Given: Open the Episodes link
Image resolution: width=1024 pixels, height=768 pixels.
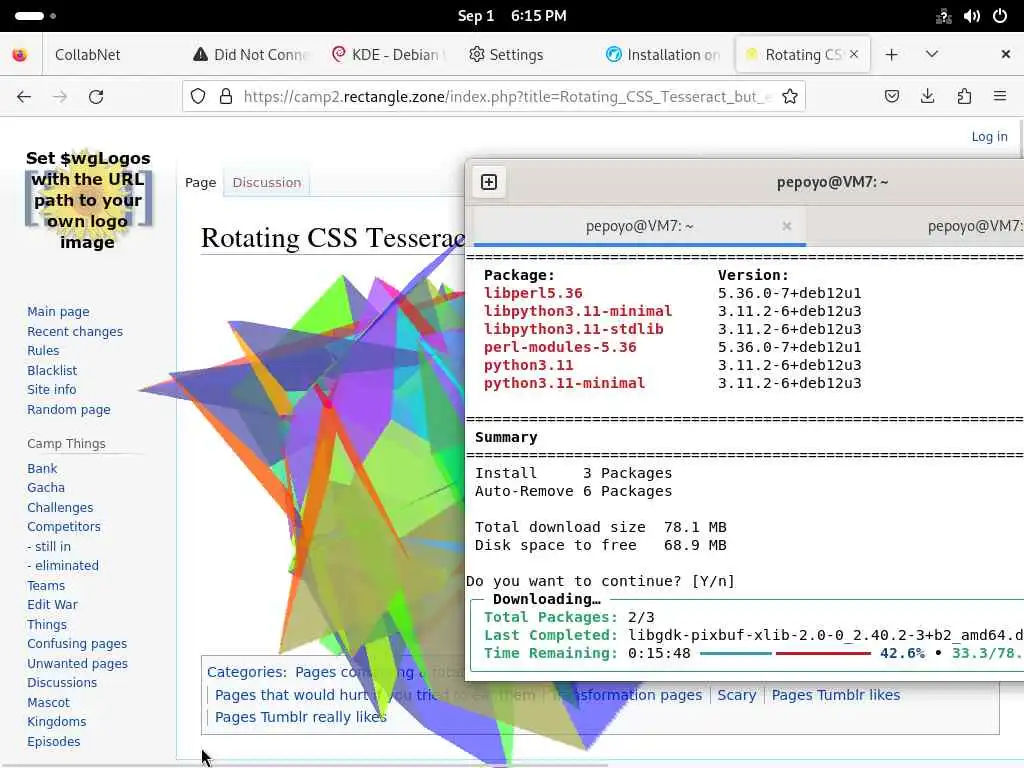Looking at the screenshot, I should 54,742.
